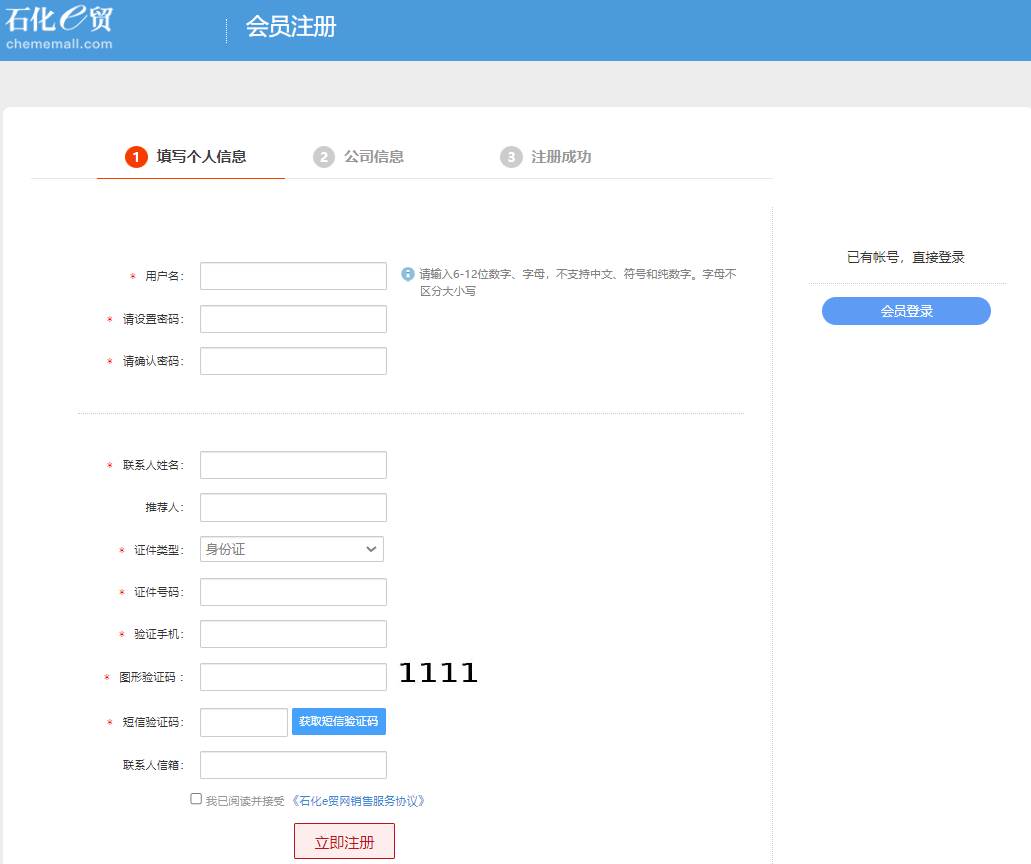Image resolution: width=1031 pixels, height=864 pixels.
Task: Click the 证件号码 input field
Action: 293,592
